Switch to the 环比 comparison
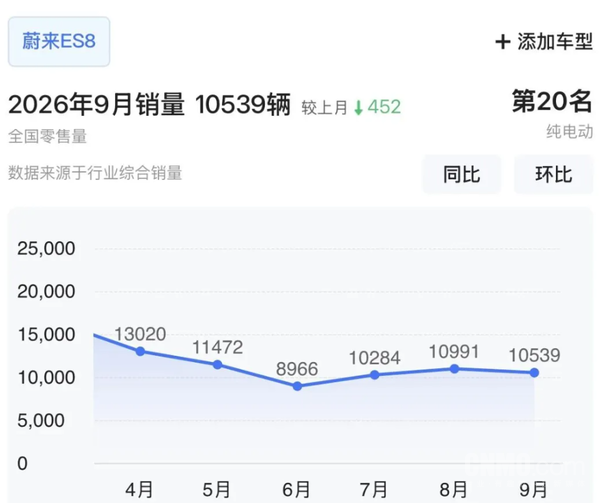 click(553, 174)
